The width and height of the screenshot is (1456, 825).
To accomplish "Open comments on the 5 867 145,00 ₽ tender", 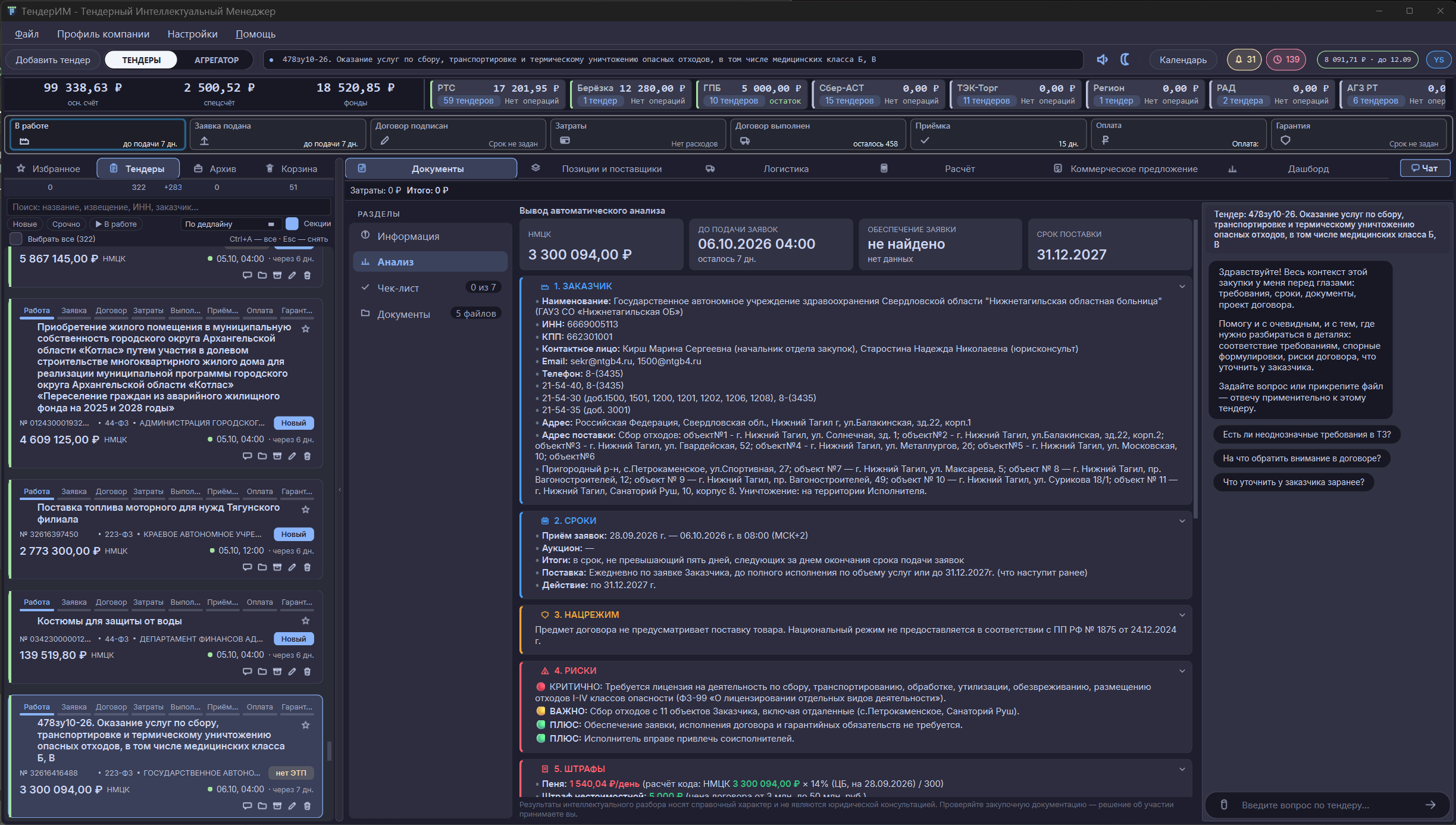I will [248, 275].
